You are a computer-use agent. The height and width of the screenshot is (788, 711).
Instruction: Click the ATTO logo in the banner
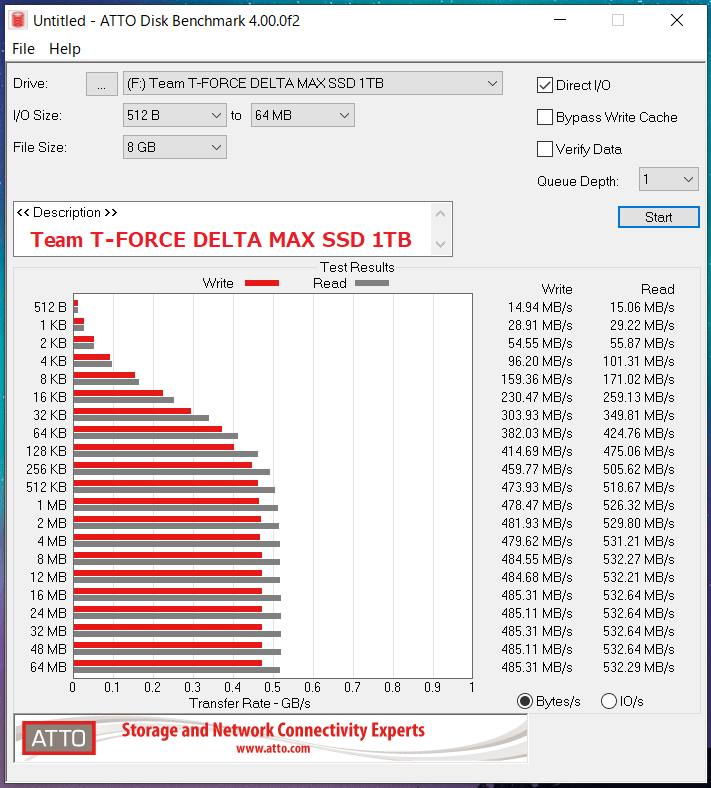click(59, 738)
